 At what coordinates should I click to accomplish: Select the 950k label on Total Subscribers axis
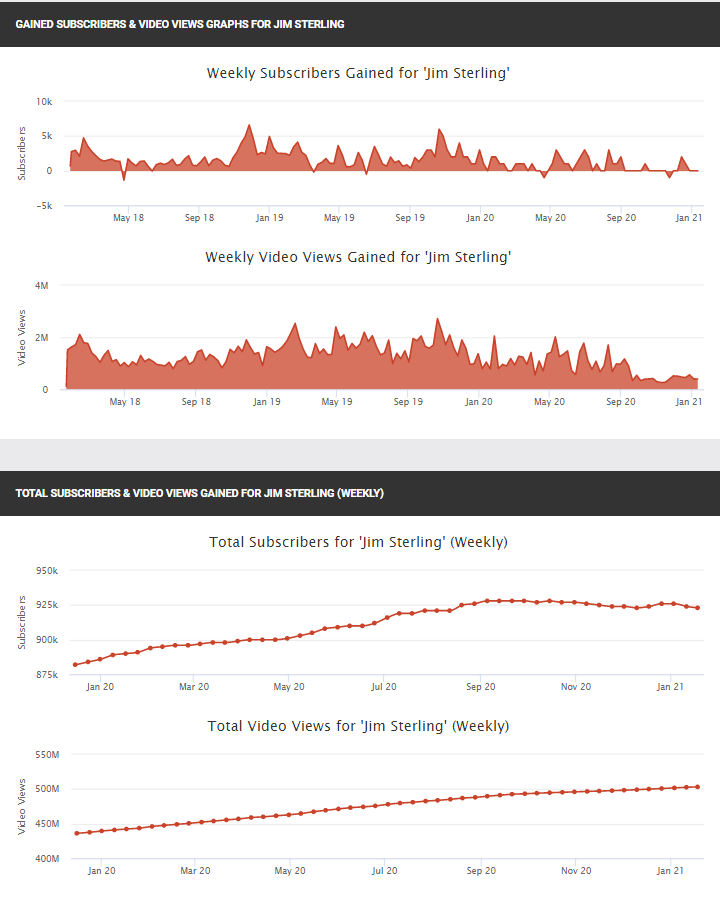click(47, 571)
